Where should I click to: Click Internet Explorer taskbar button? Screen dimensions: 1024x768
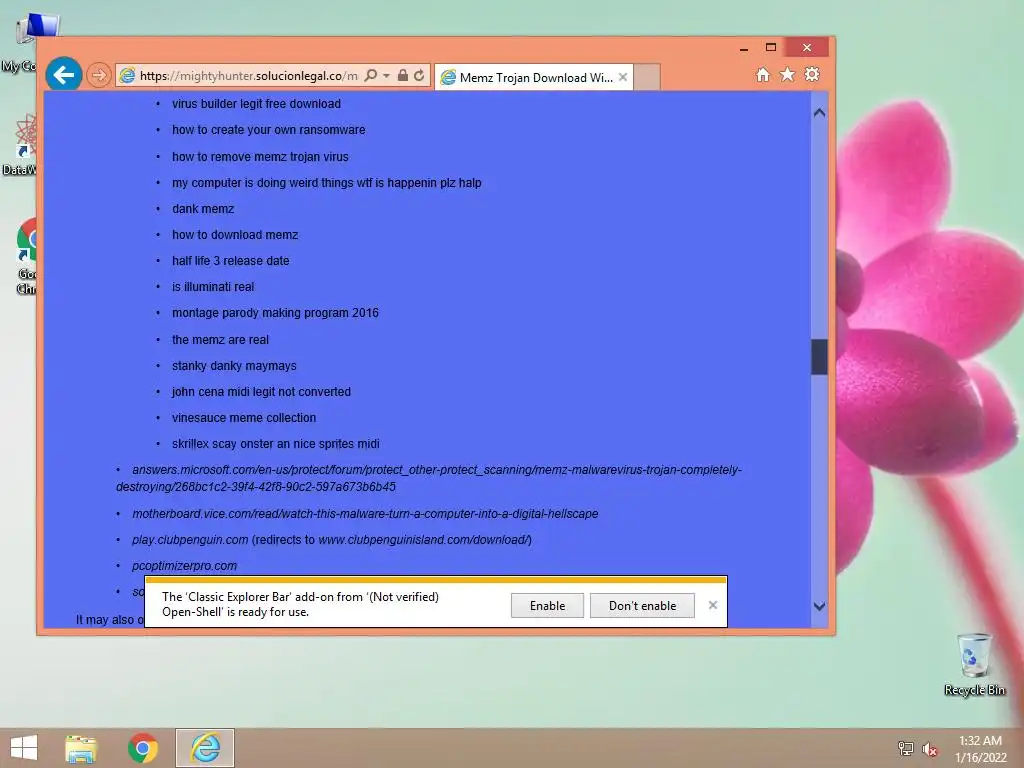pos(204,748)
